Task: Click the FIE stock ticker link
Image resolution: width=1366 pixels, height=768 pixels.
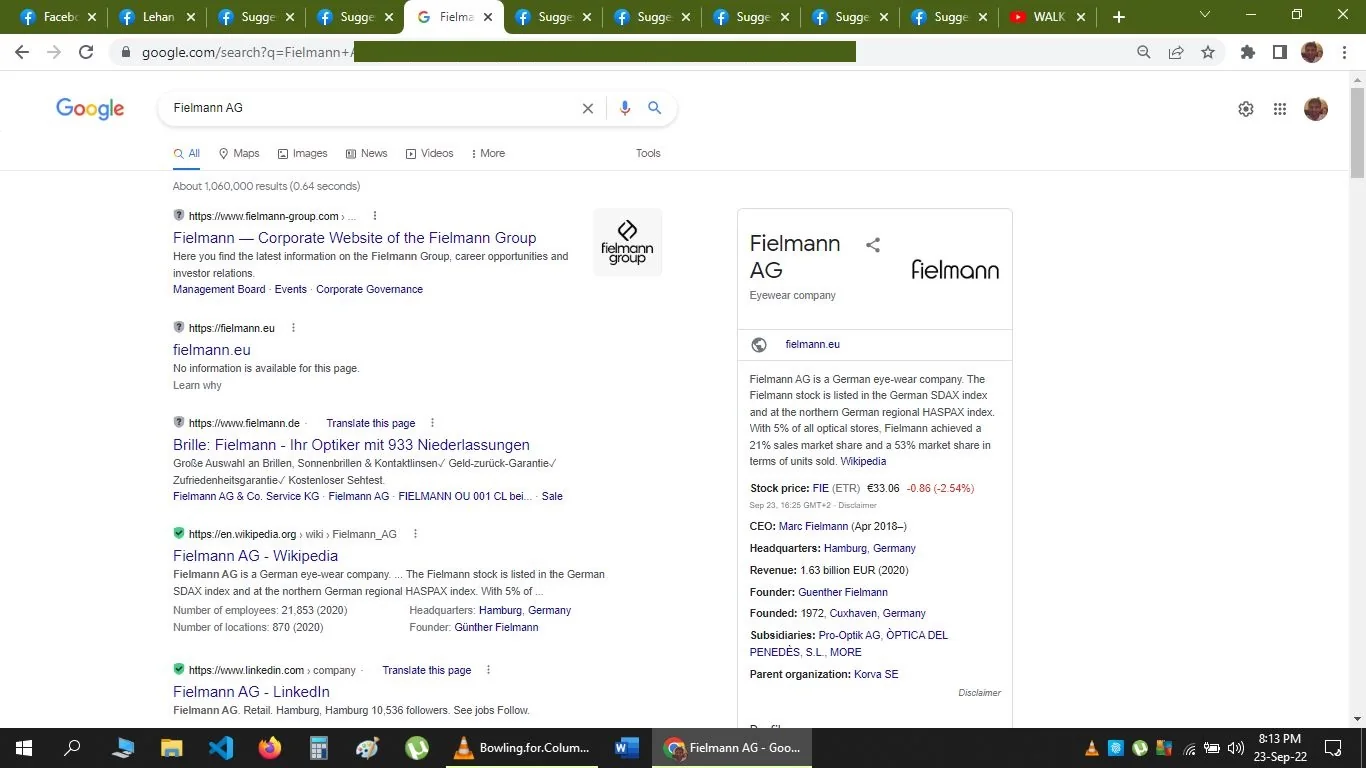Action: [x=820, y=488]
